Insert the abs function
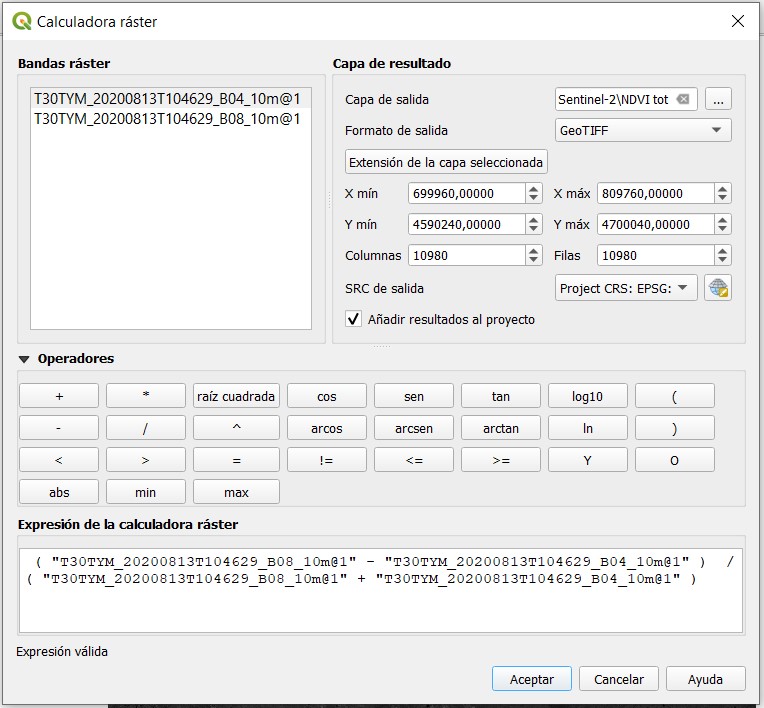 point(59,492)
